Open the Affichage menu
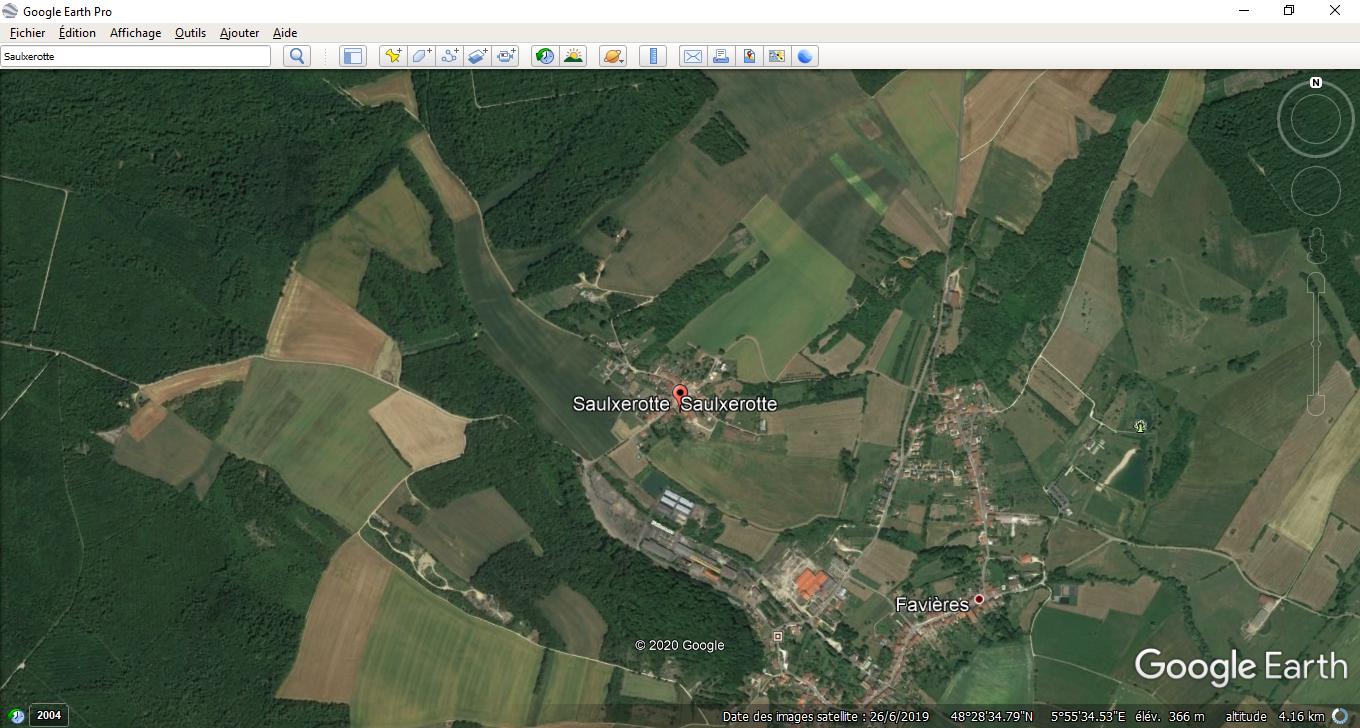The image size is (1360, 728). [135, 33]
